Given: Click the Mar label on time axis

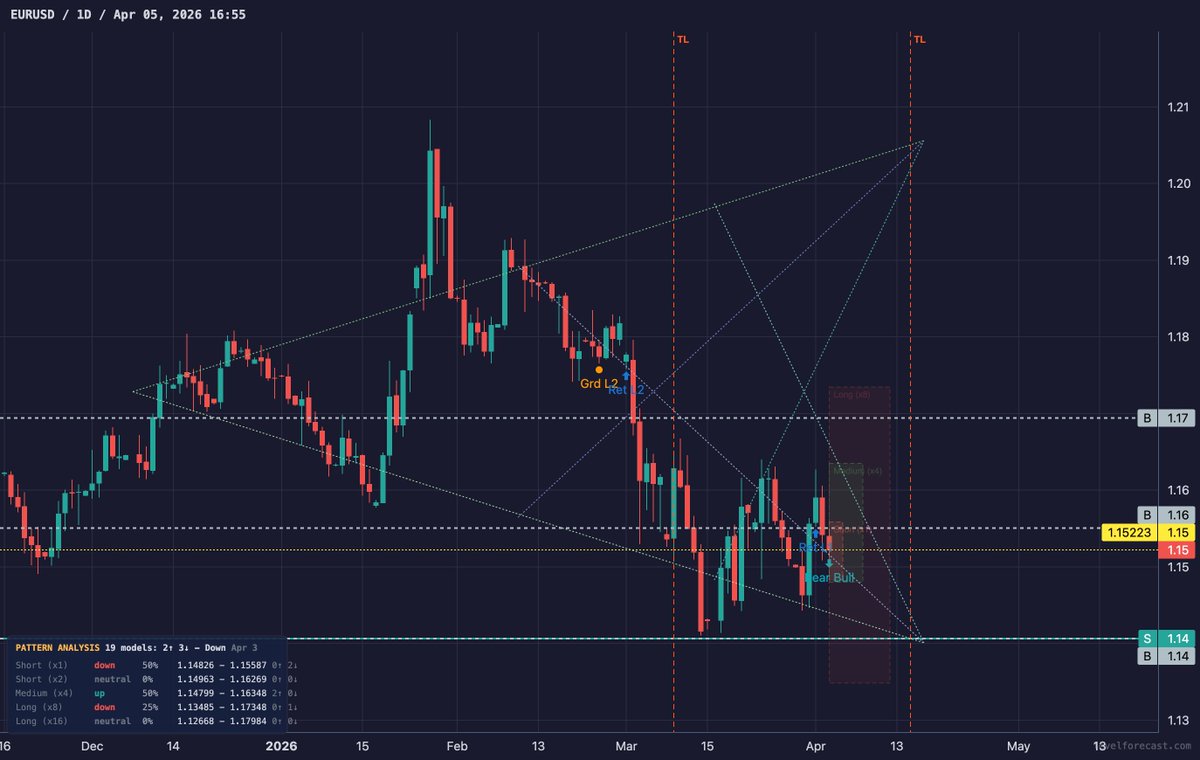Looking at the screenshot, I should coord(627,746).
